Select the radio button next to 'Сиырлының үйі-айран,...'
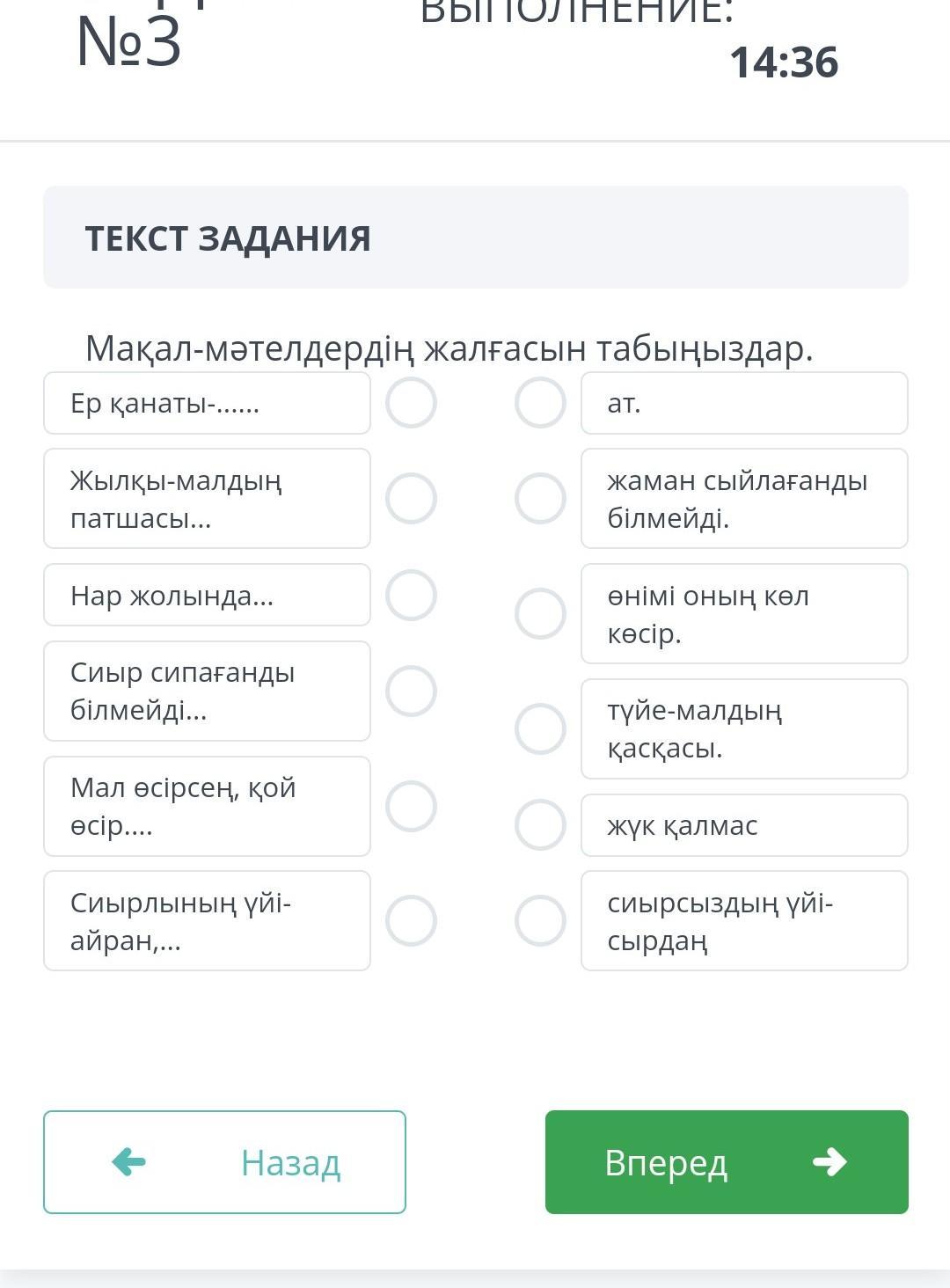 tap(411, 920)
